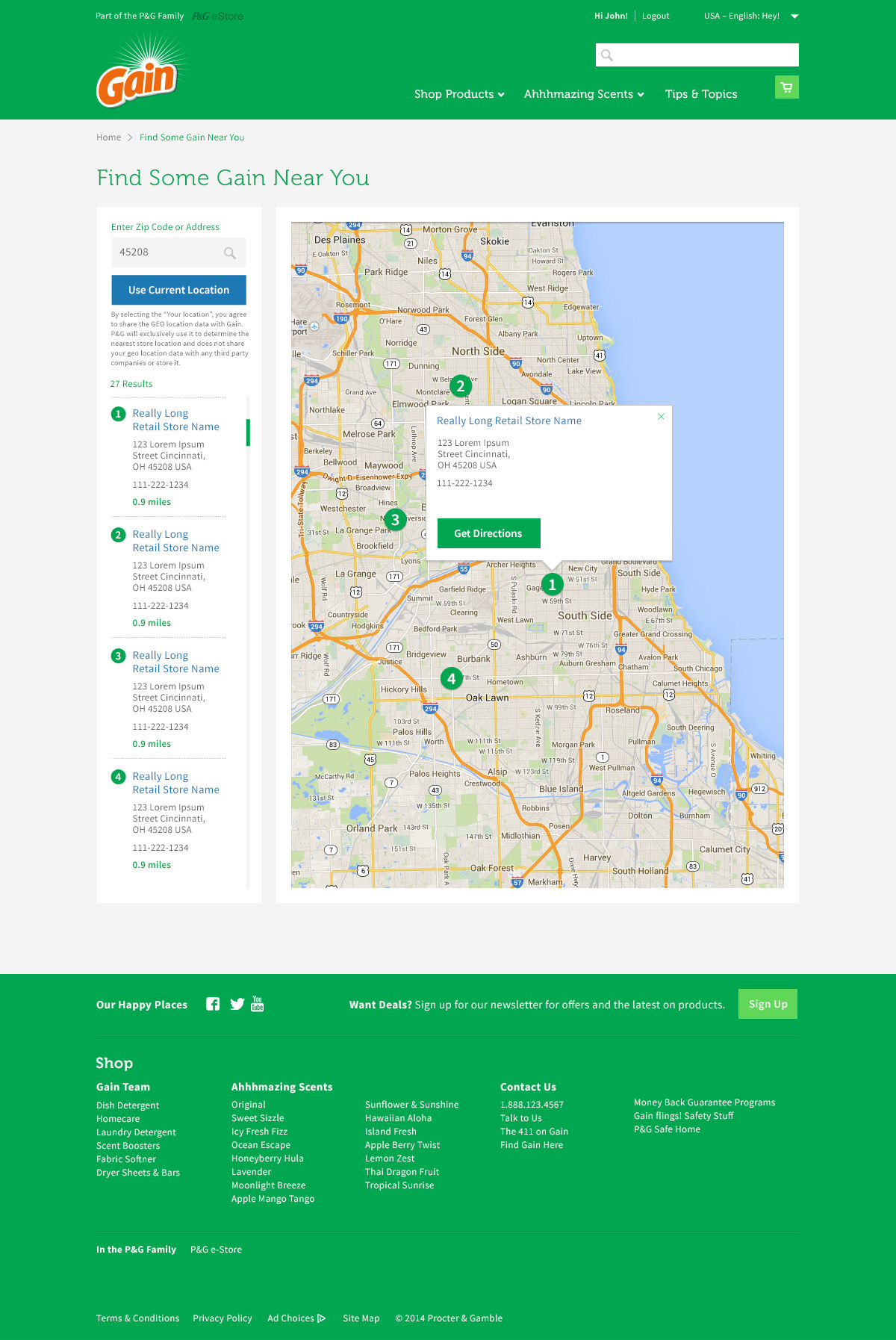
Task: Click the results list scrollbar
Action: pos(248,432)
